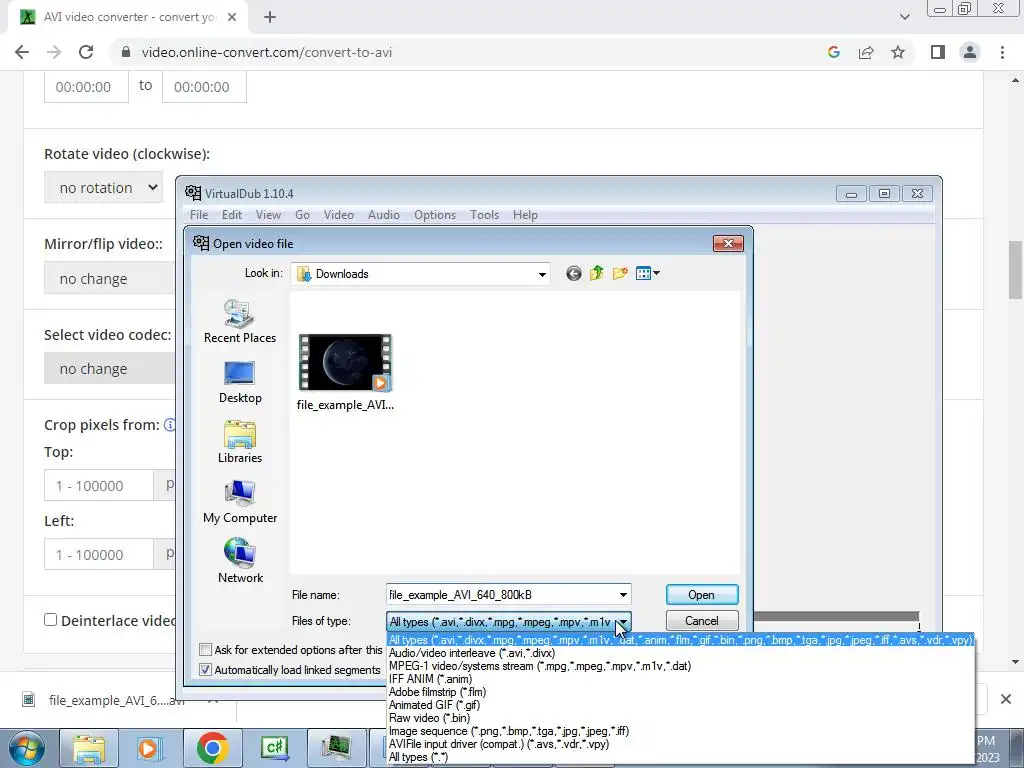Image resolution: width=1024 pixels, height=768 pixels.
Task: Open File Explorer from taskbar
Action: coord(89,748)
